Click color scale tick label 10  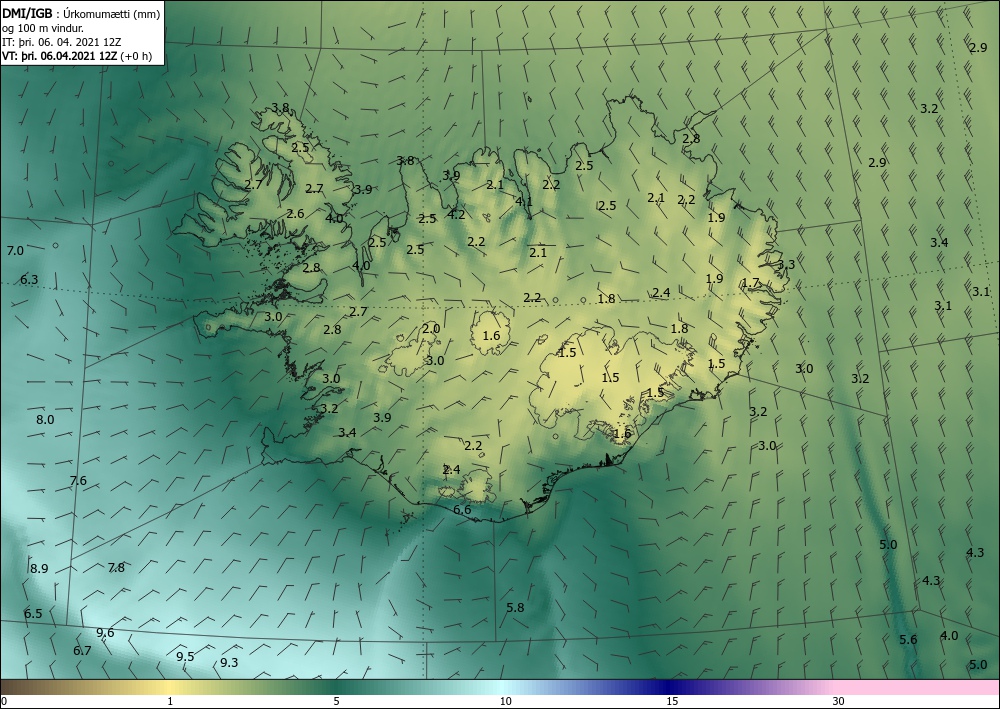pos(506,701)
